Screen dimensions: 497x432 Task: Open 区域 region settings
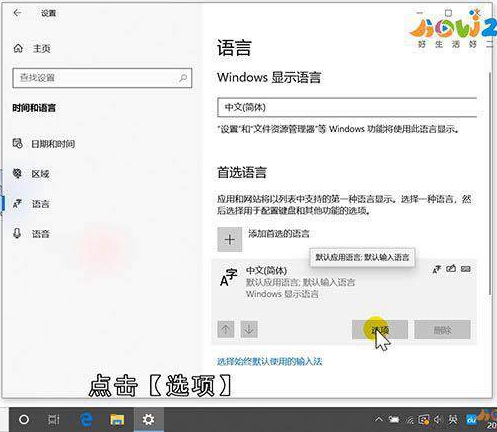(x=31, y=174)
